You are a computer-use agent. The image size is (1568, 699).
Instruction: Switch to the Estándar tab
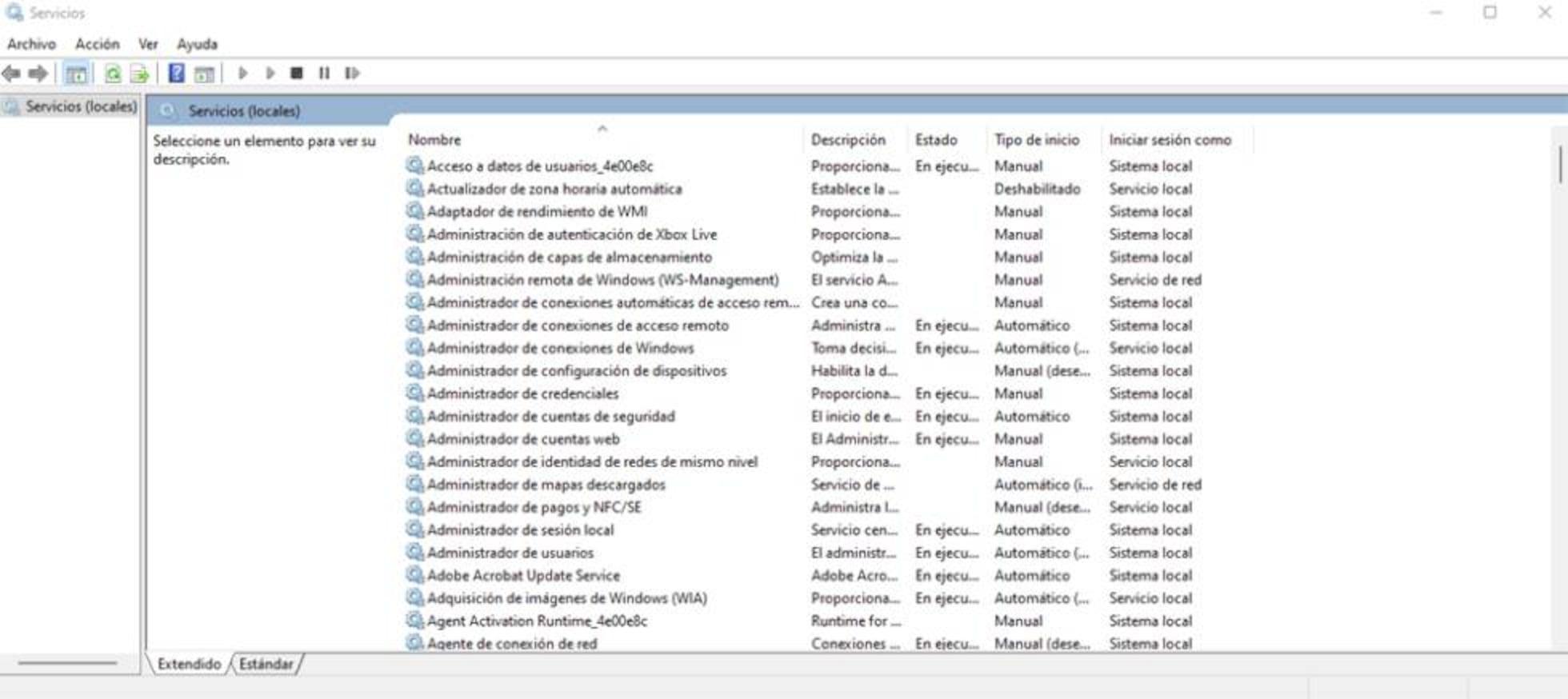point(266,664)
